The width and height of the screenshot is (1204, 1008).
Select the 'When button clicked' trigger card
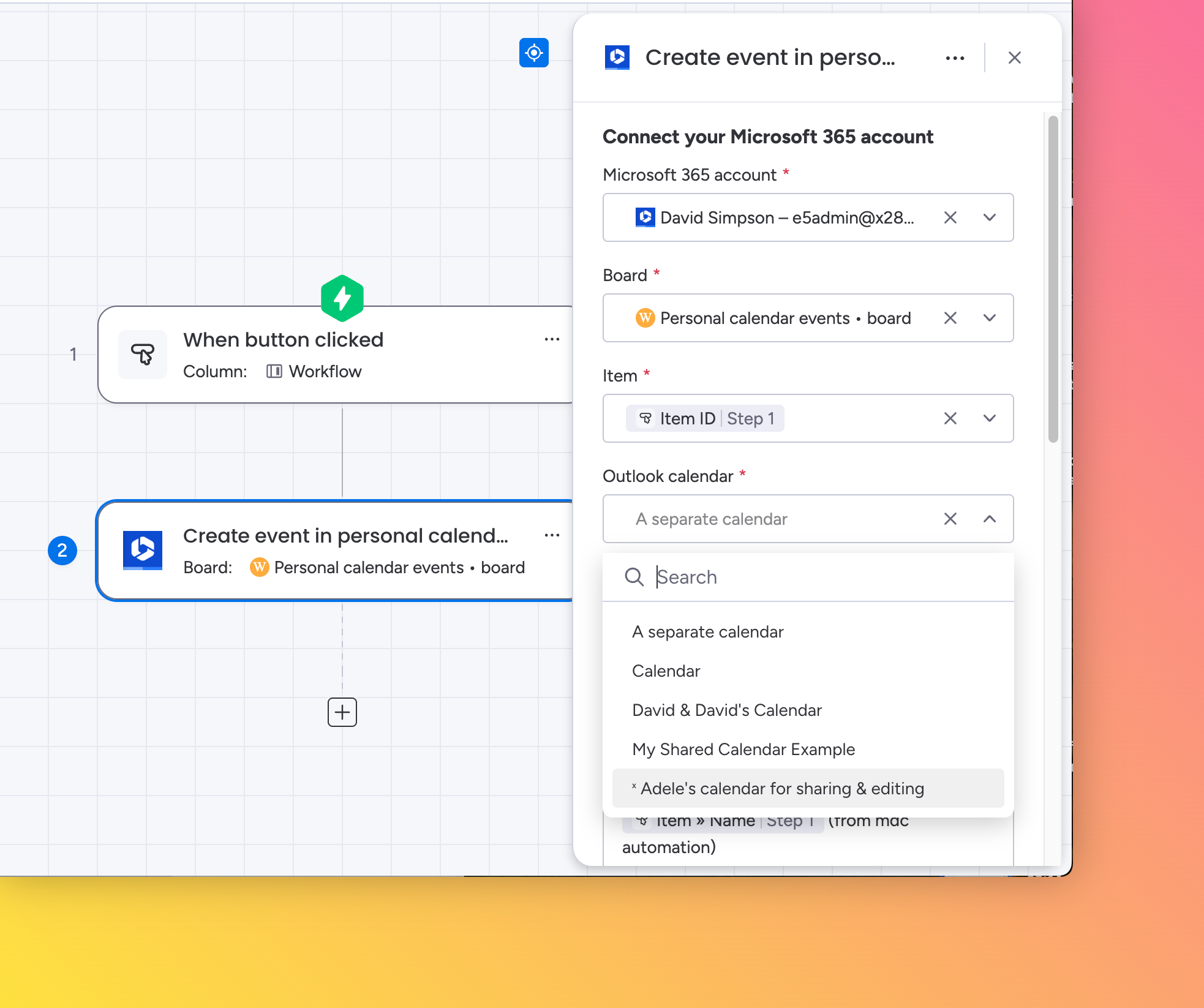click(336, 355)
